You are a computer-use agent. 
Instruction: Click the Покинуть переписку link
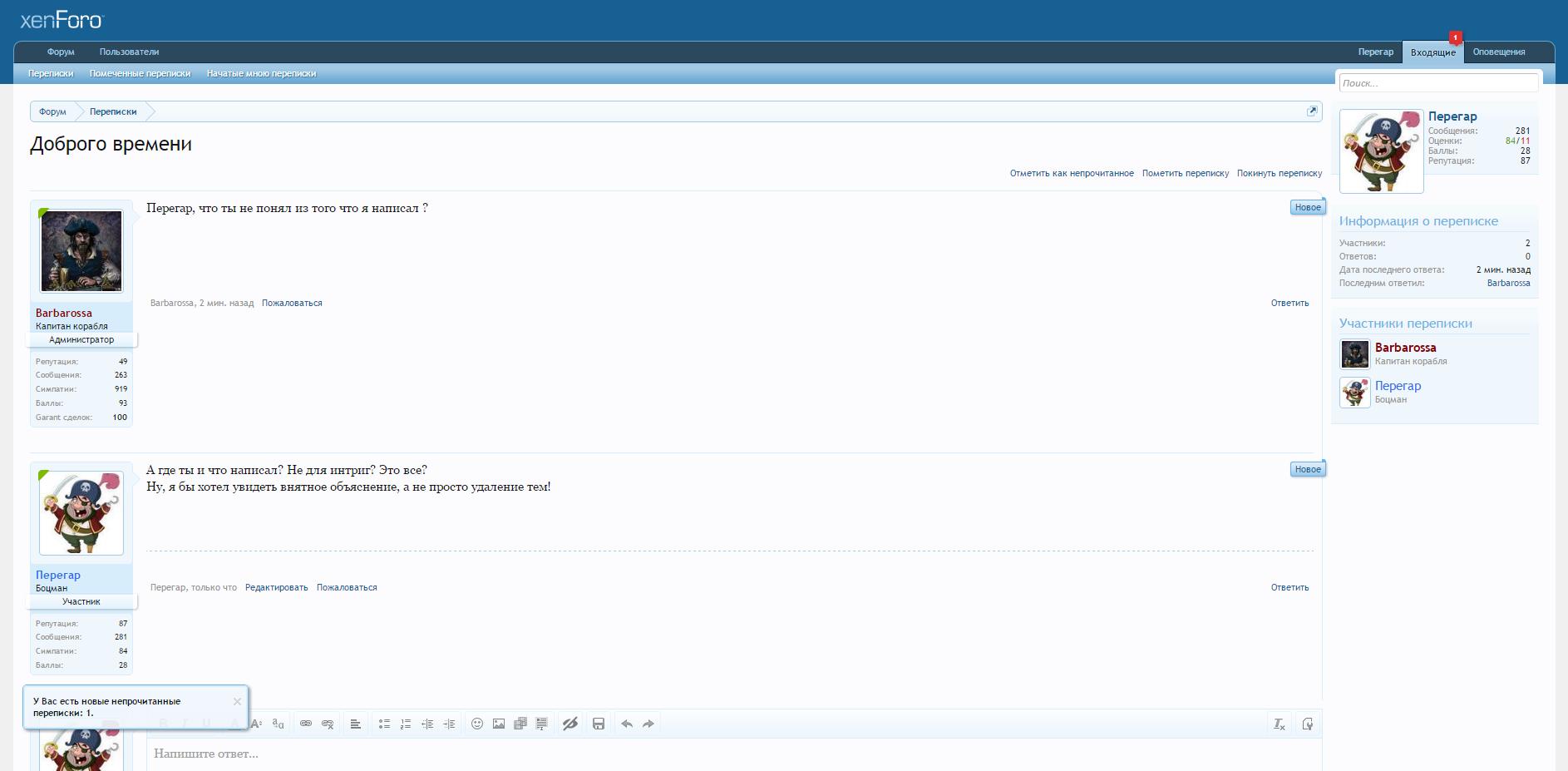coord(1279,173)
